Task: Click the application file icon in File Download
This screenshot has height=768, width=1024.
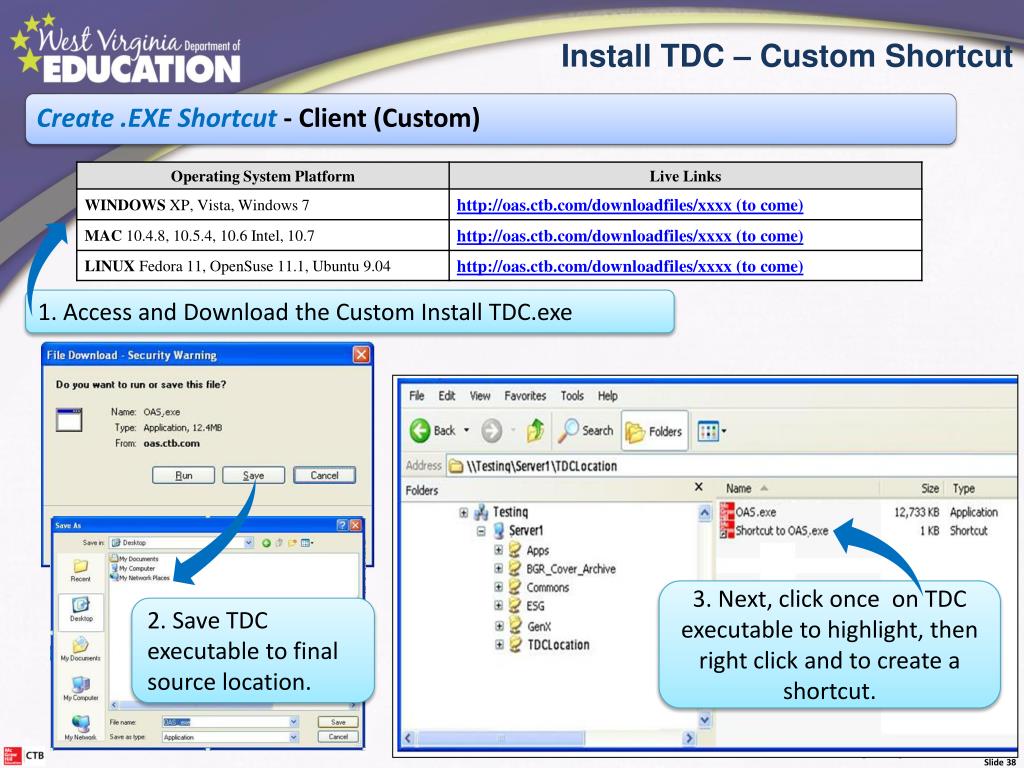Action: pyautogui.click(x=69, y=420)
